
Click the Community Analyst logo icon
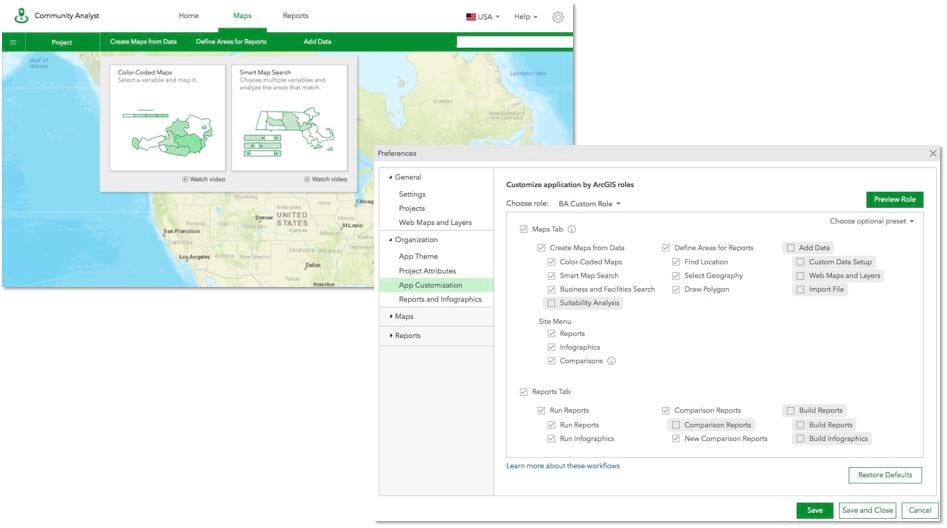click(21, 15)
